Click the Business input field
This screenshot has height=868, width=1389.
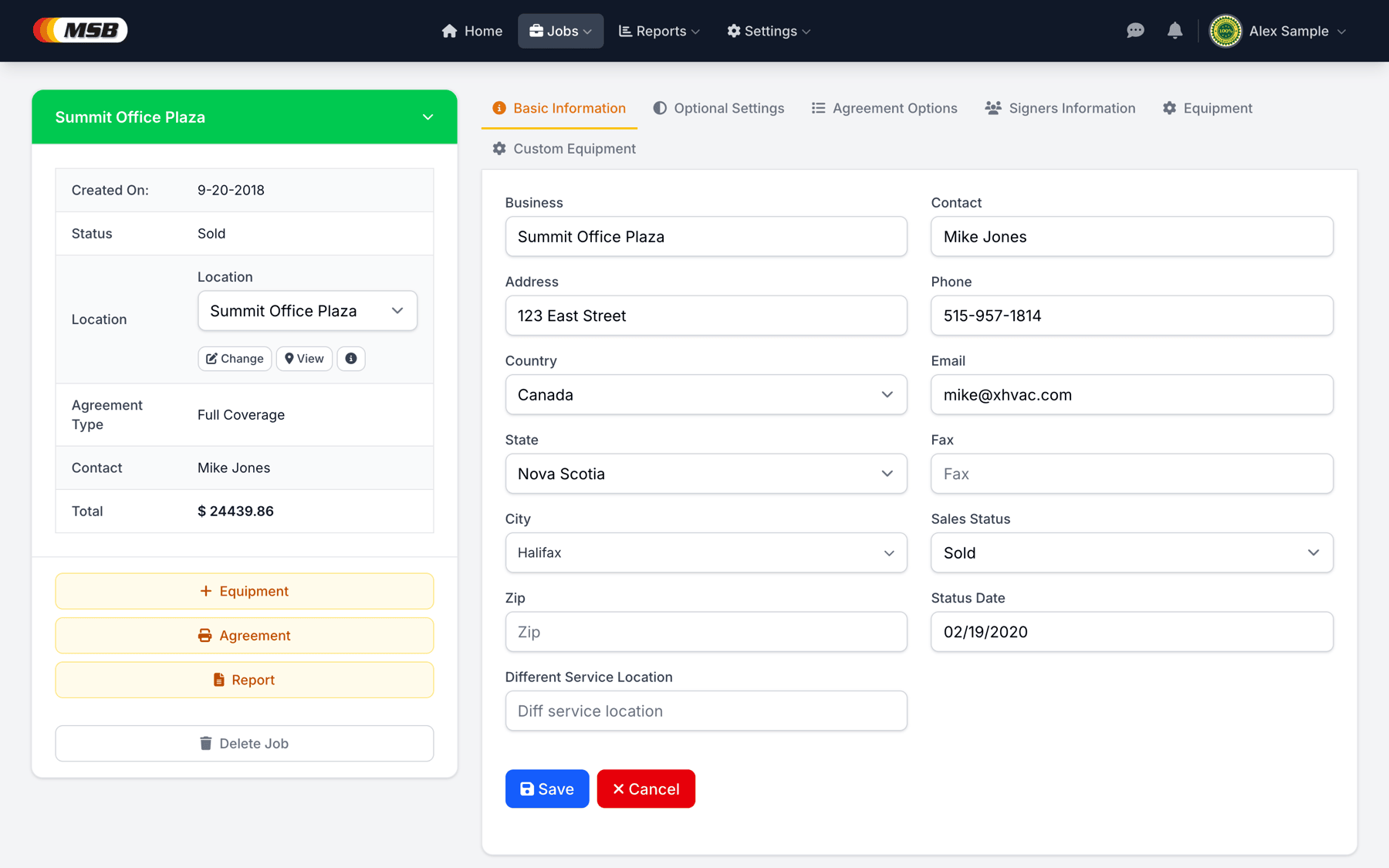706,237
